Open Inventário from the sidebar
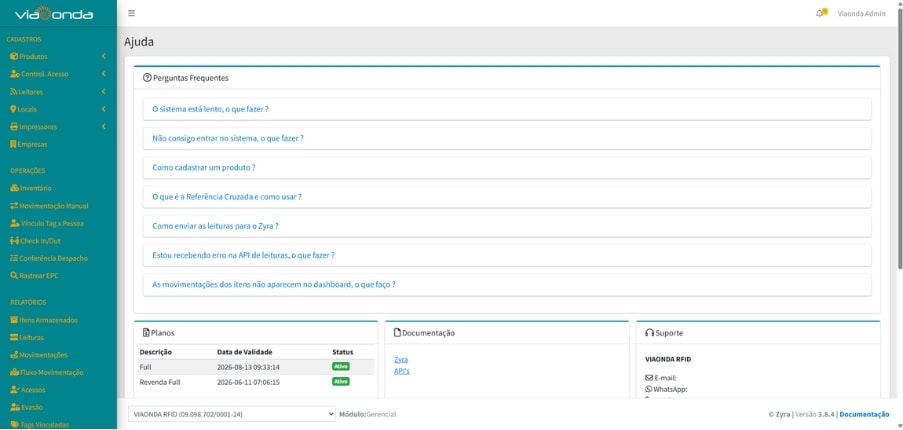The image size is (903, 430). coord(35,188)
